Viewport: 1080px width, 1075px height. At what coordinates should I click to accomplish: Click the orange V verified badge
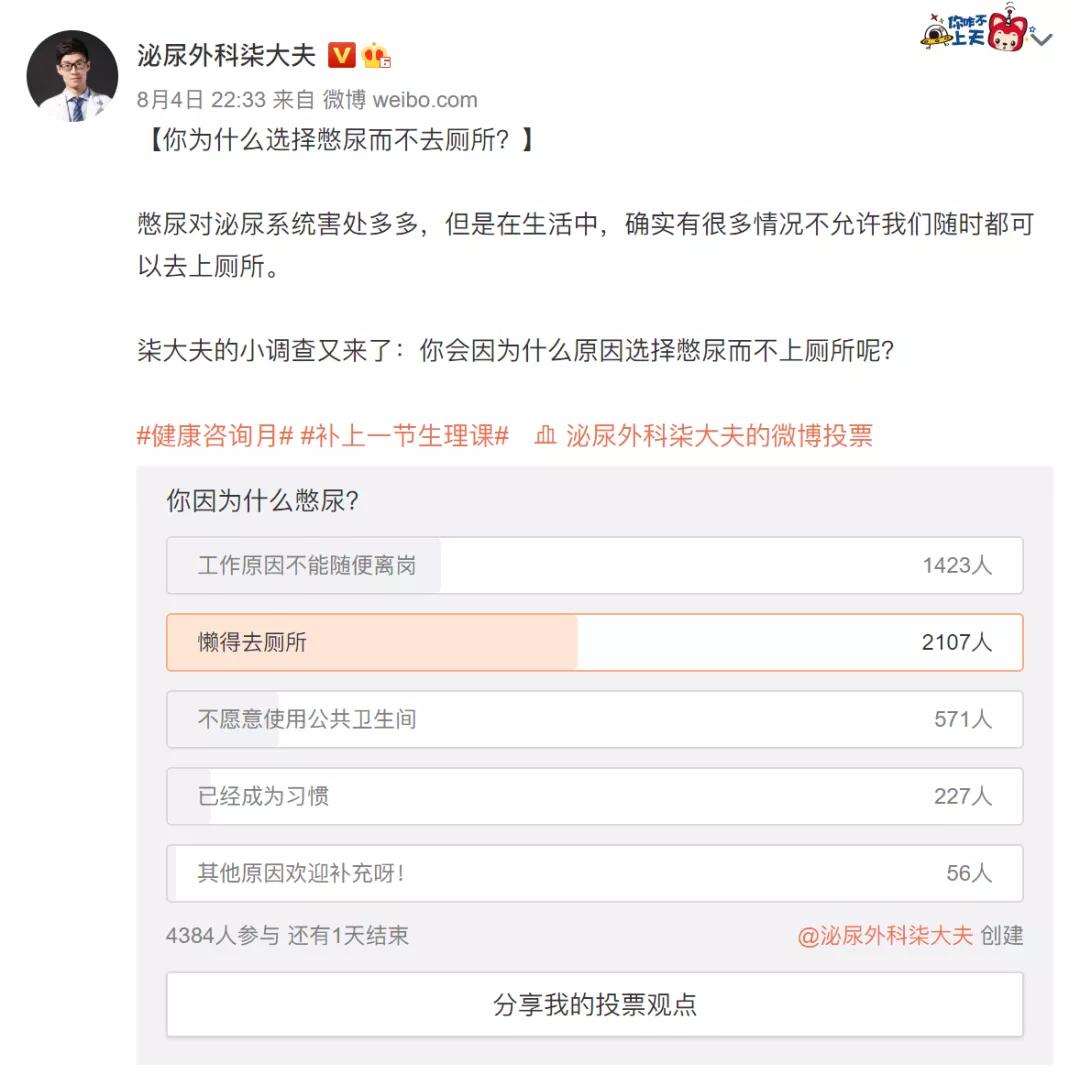click(x=342, y=57)
